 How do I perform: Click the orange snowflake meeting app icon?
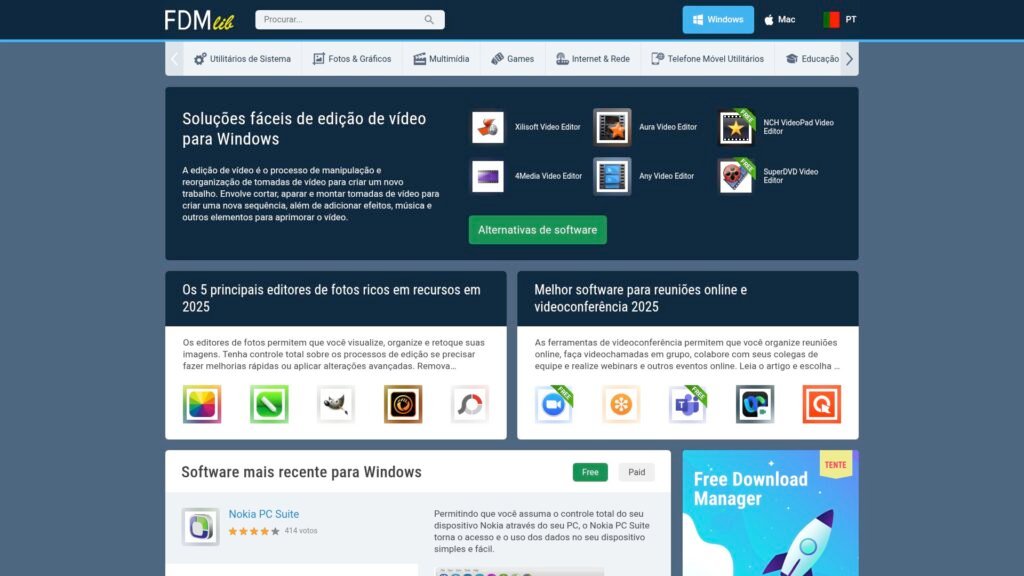click(621, 404)
